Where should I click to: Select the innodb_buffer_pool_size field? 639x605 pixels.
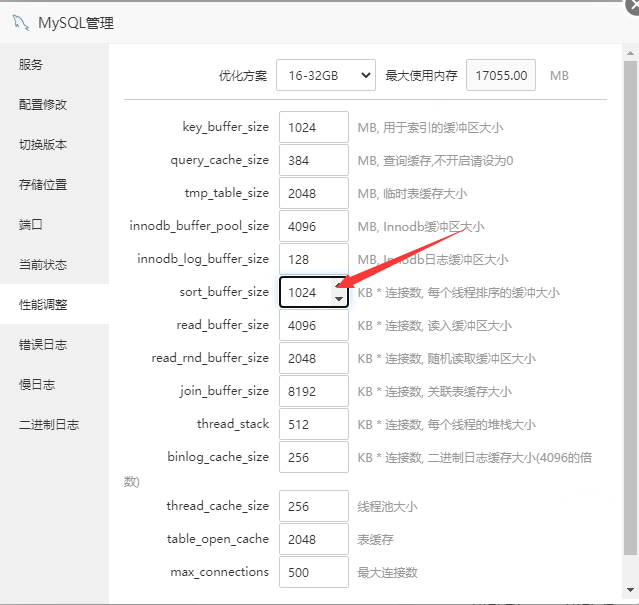pos(313,226)
